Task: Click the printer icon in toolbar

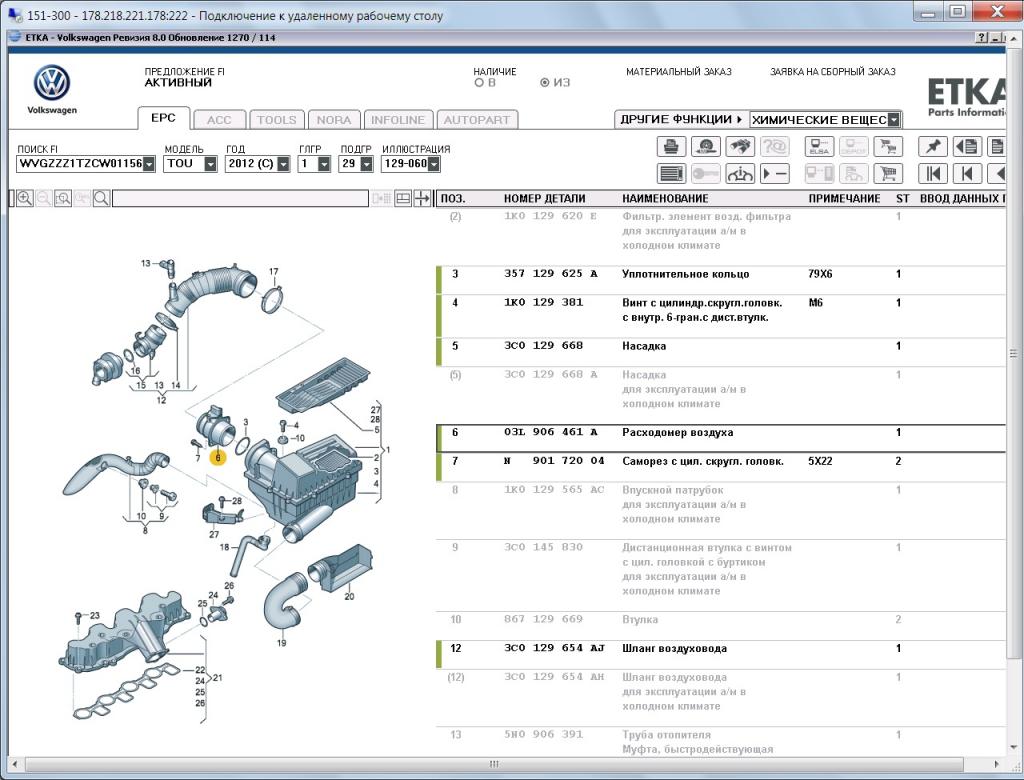Action: pyautogui.click(x=671, y=146)
